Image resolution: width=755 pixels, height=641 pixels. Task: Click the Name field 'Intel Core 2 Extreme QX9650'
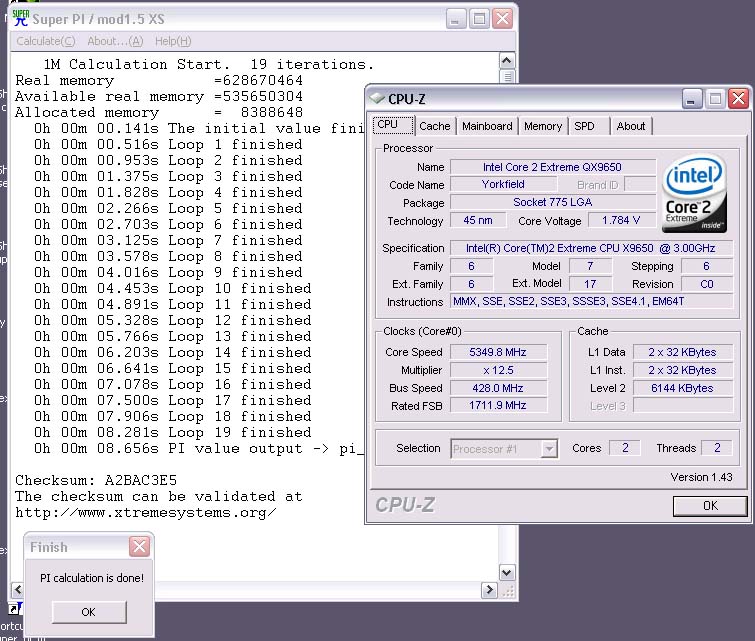click(553, 167)
